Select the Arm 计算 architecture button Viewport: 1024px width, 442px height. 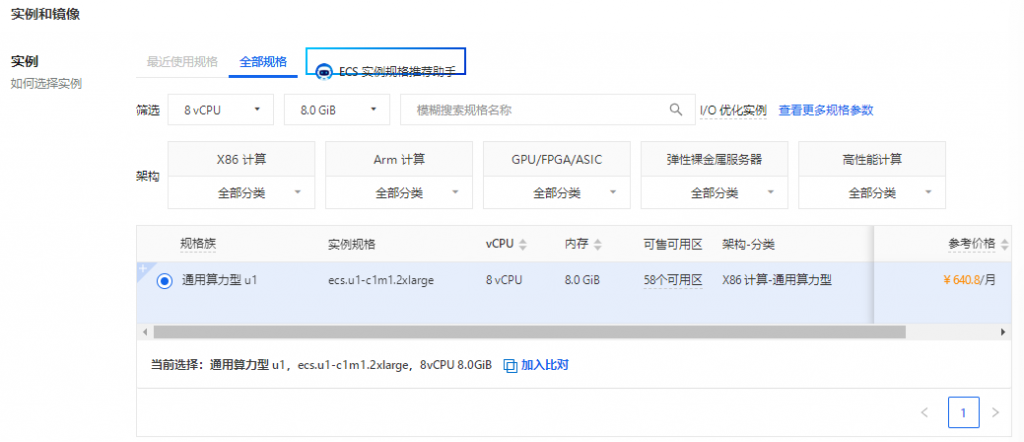(x=398, y=159)
